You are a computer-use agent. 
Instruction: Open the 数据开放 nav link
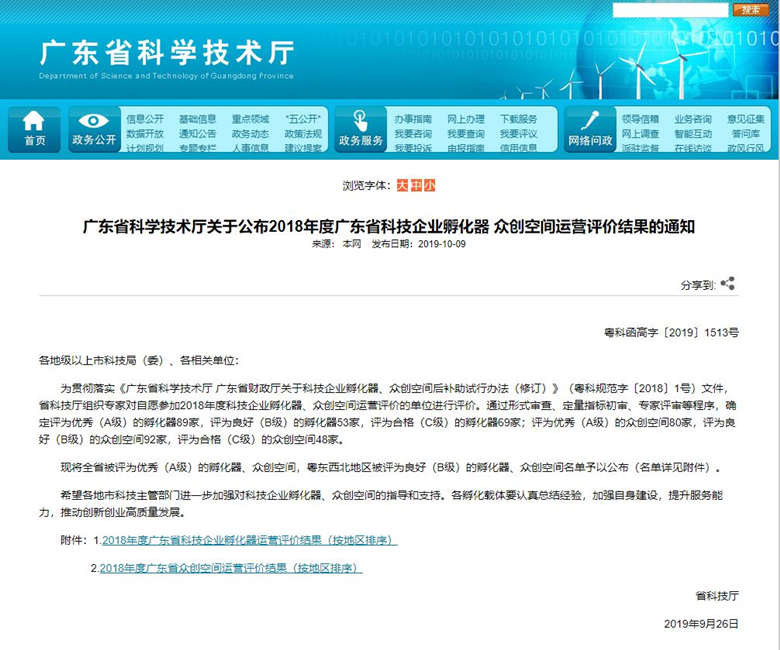click(145, 134)
